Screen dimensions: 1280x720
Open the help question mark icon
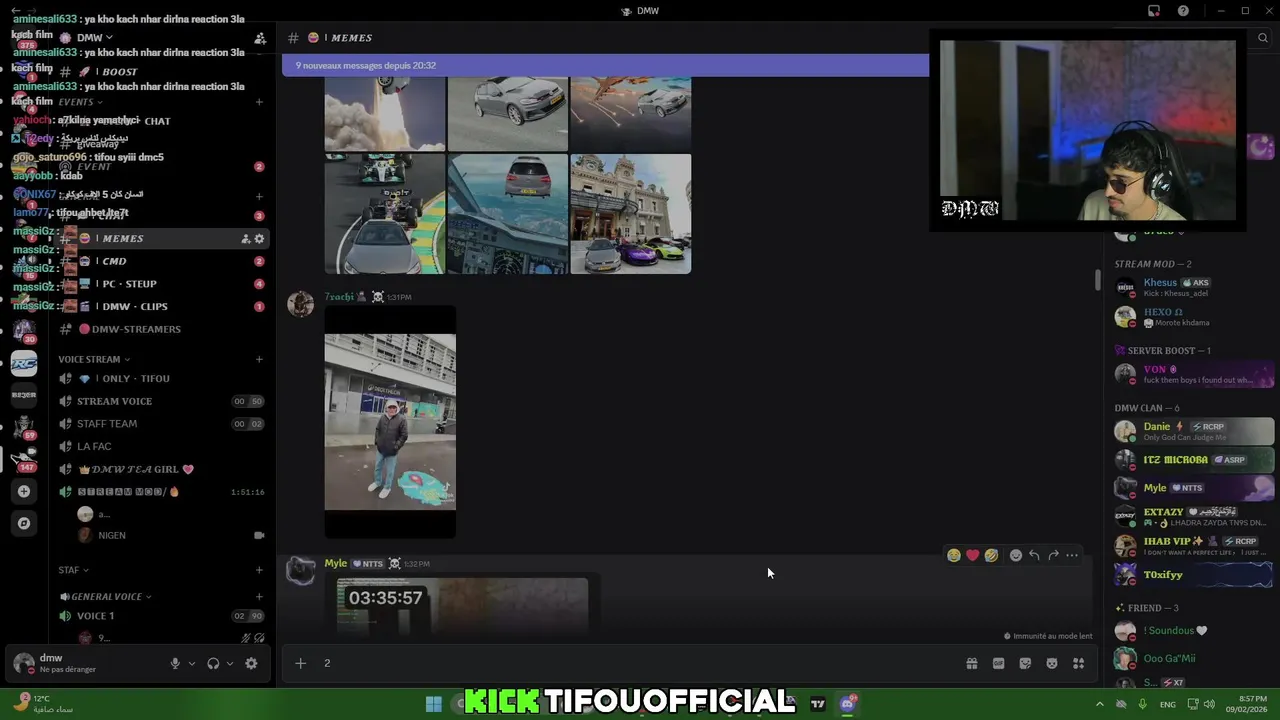click(1183, 11)
